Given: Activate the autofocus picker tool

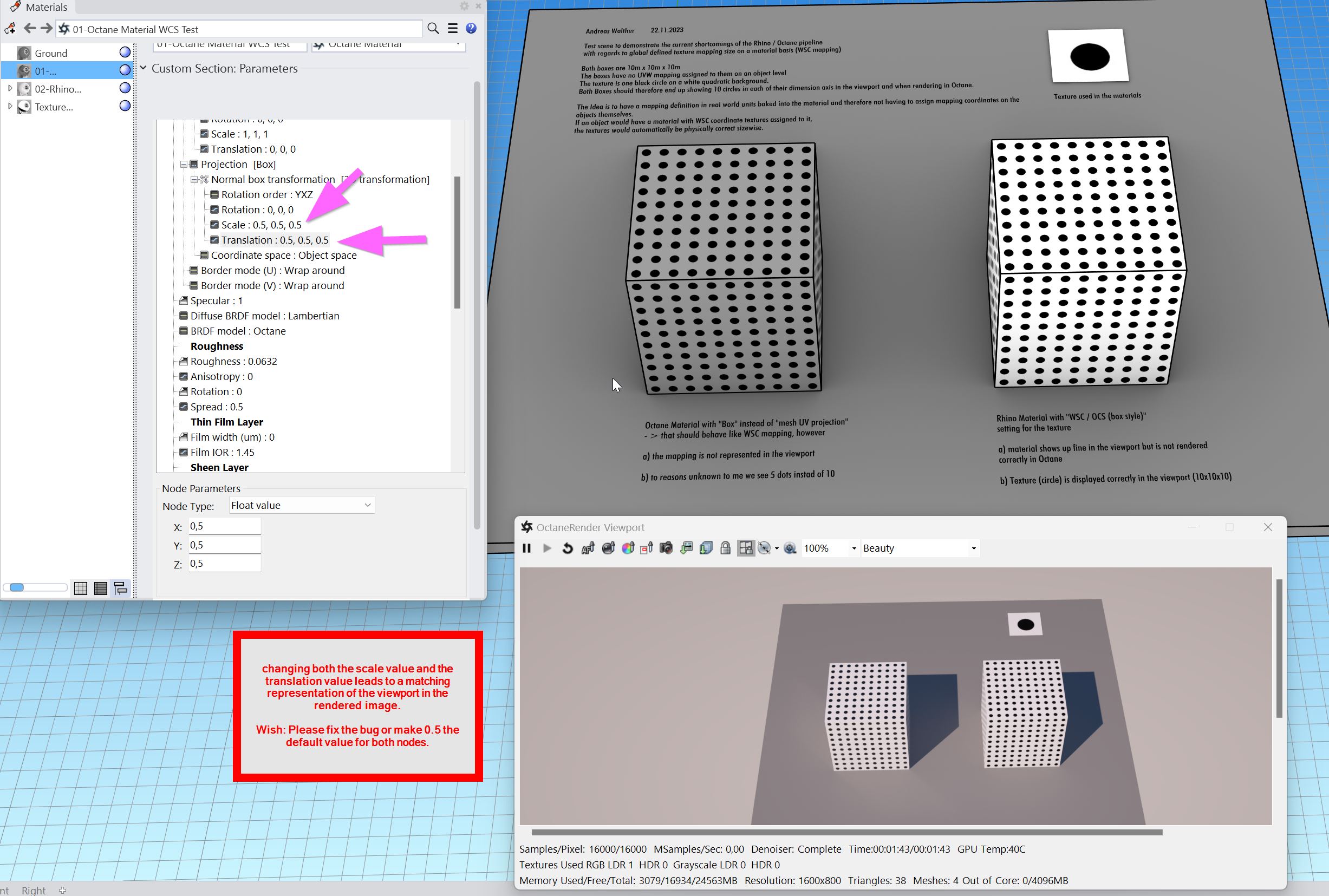Looking at the screenshot, I should coord(588,548).
